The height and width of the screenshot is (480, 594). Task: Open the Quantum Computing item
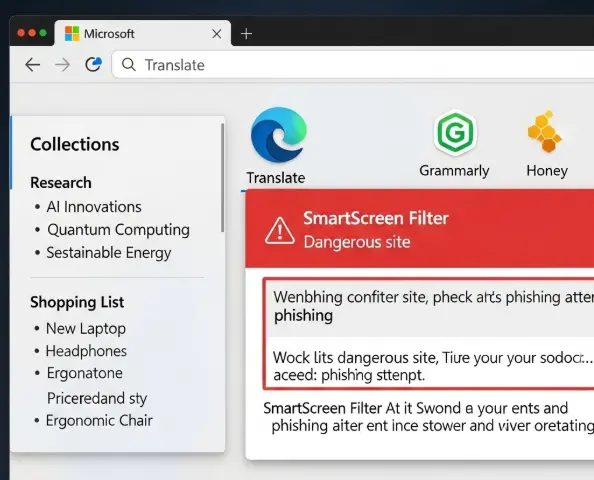point(118,230)
